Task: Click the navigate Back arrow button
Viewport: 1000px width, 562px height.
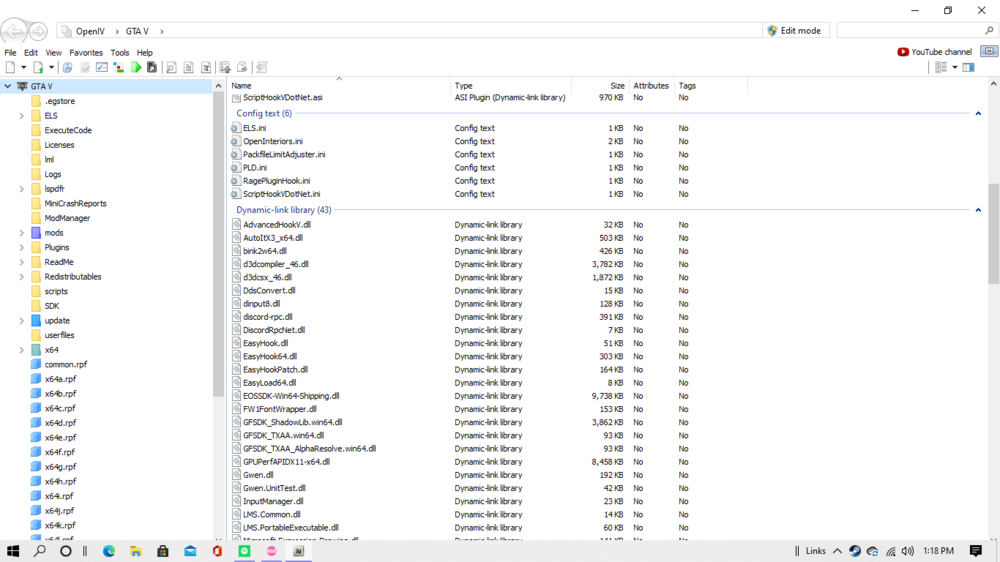Action: (x=13, y=31)
